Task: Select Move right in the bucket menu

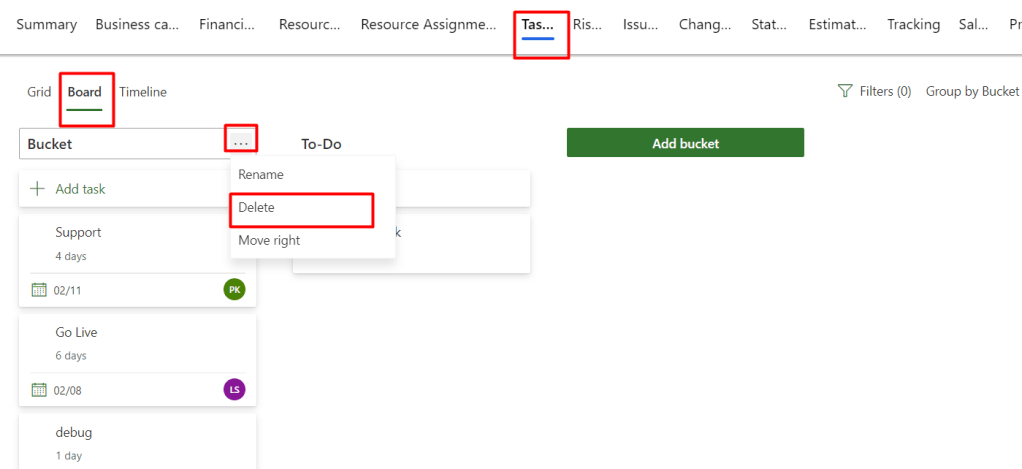Action: click(269, 241)
